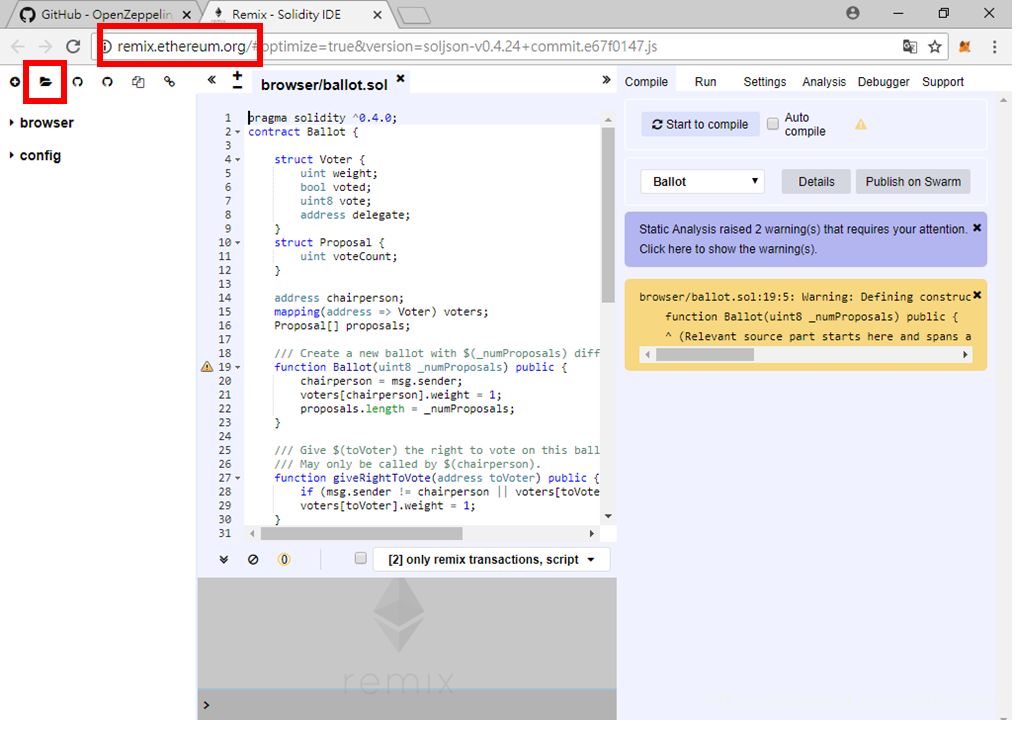Fold the giveRightToVote function at line 27
The height and width of the screenshot is (729, 1016).
(238, 478)
